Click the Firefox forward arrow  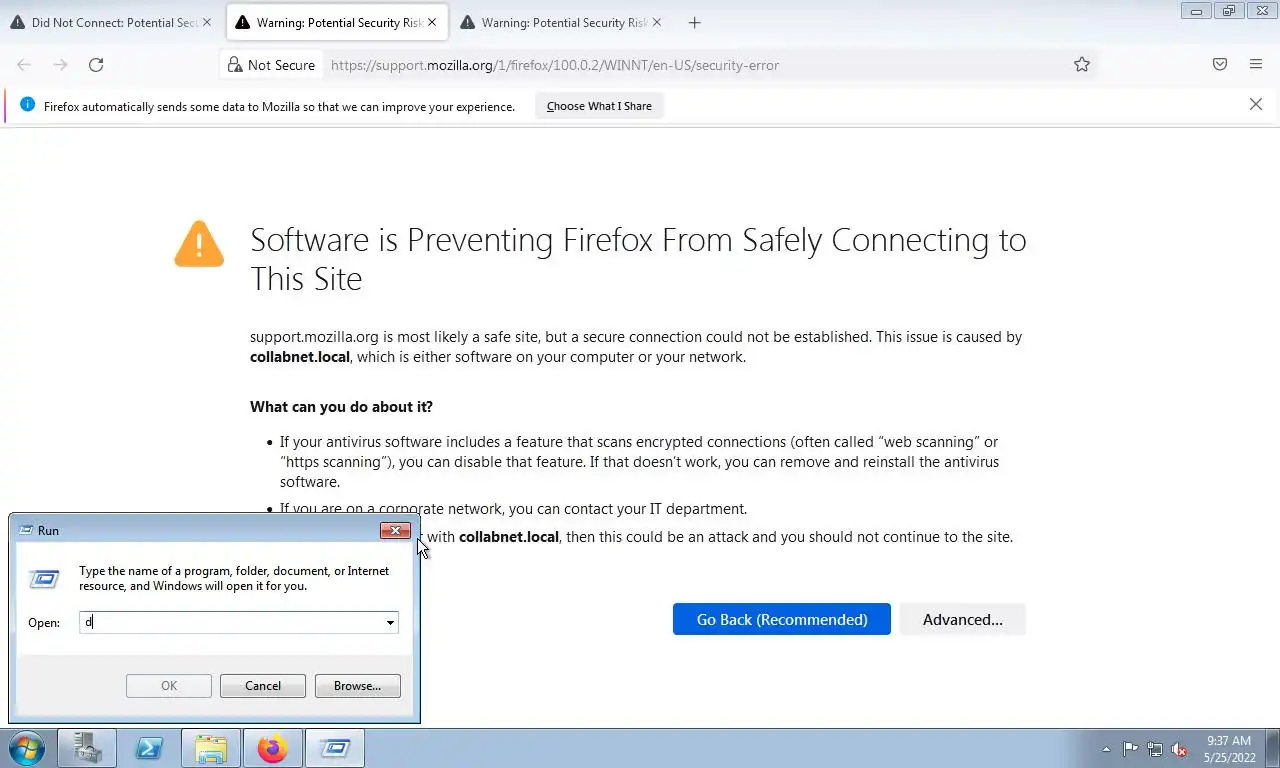click(60, 65)
